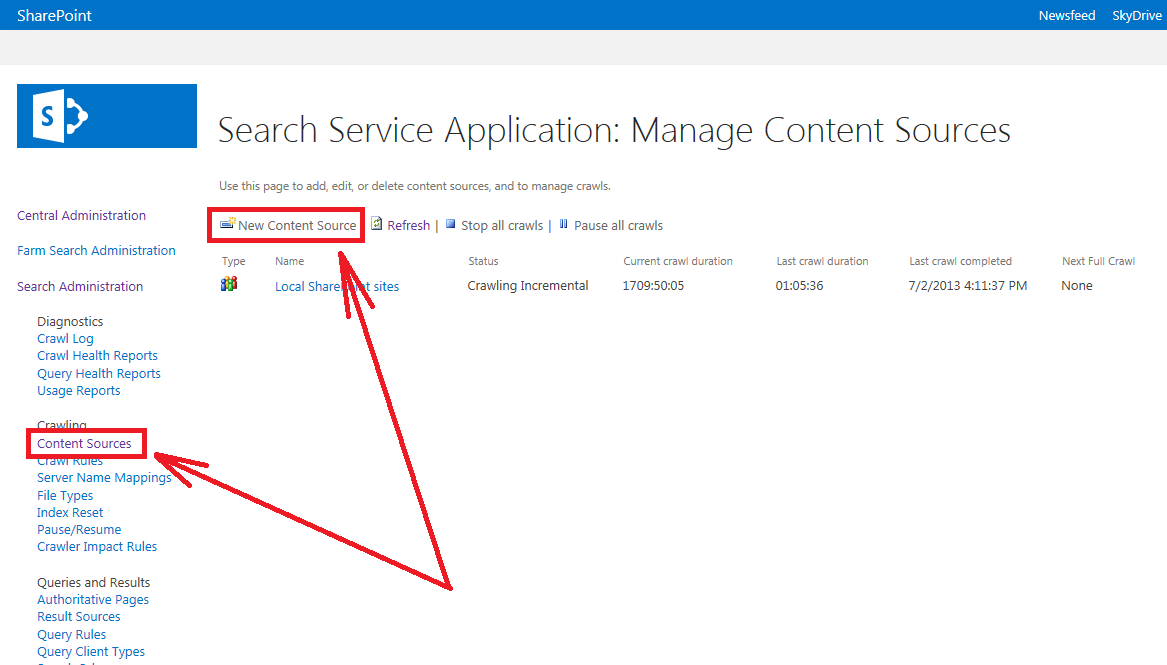Open Crawler Impact Rules
The image size is (1167, 665).
97,547
